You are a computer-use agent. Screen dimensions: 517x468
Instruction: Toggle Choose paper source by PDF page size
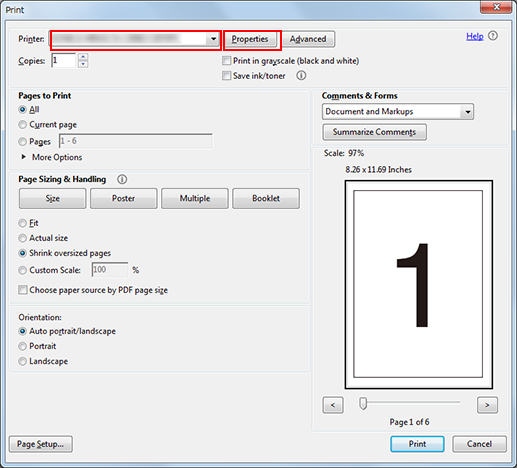23,290
